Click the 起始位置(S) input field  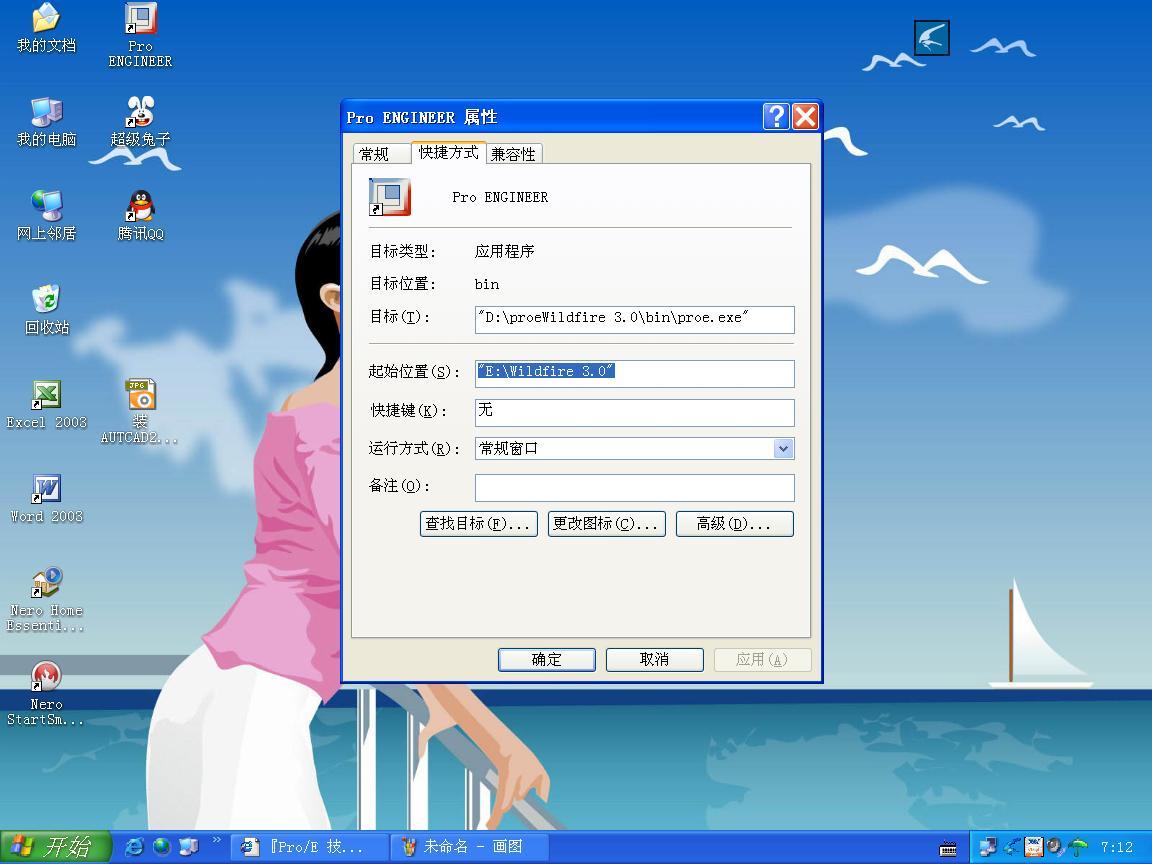[x=635, y=373]
